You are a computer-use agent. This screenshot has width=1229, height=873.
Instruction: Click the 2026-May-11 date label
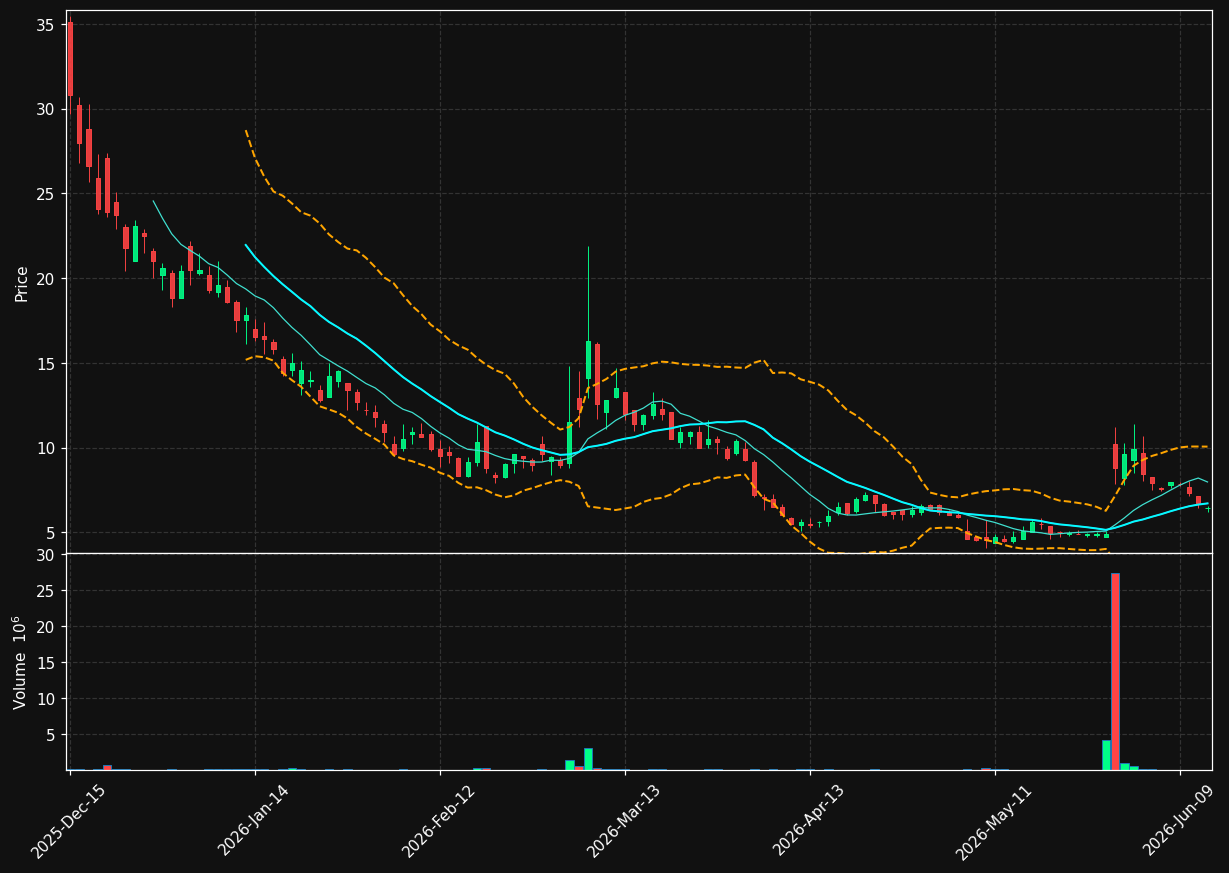[993, 821]
